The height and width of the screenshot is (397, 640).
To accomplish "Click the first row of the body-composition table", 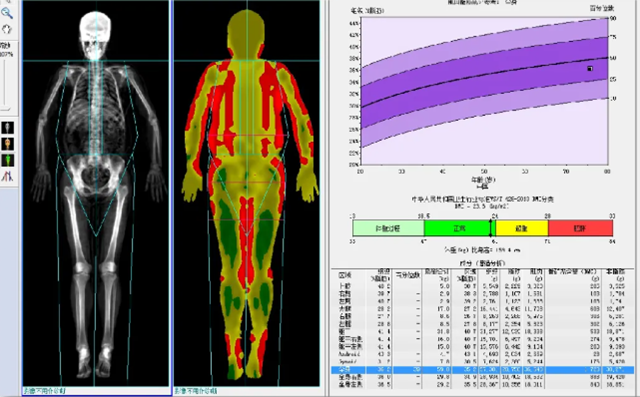I will [482, 286].
